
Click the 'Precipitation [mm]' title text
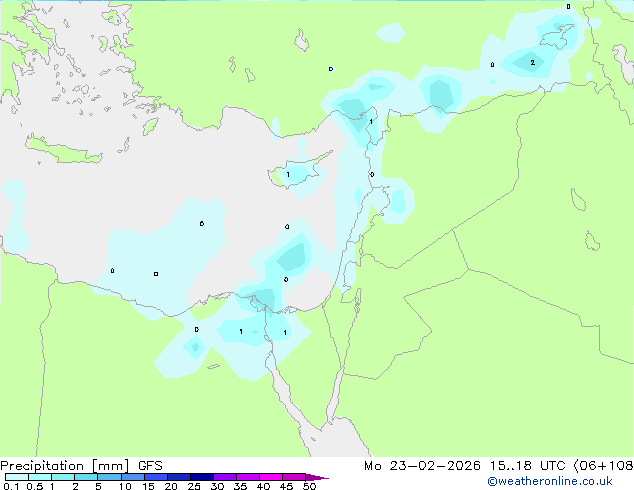tap(65, 466)
